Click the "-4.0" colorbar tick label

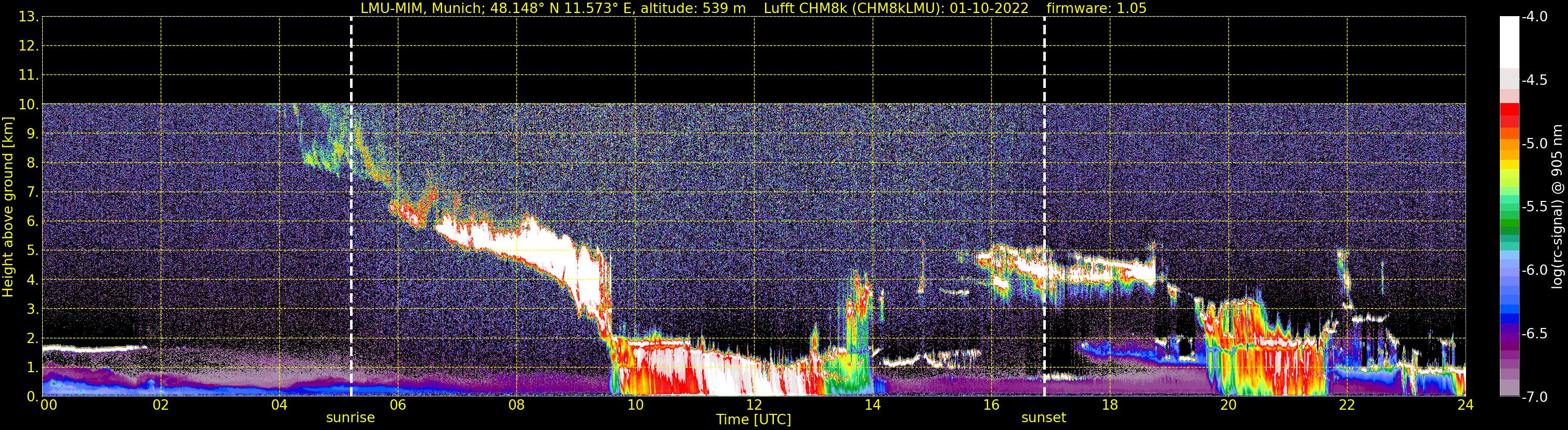click(x=1535, y=17)
